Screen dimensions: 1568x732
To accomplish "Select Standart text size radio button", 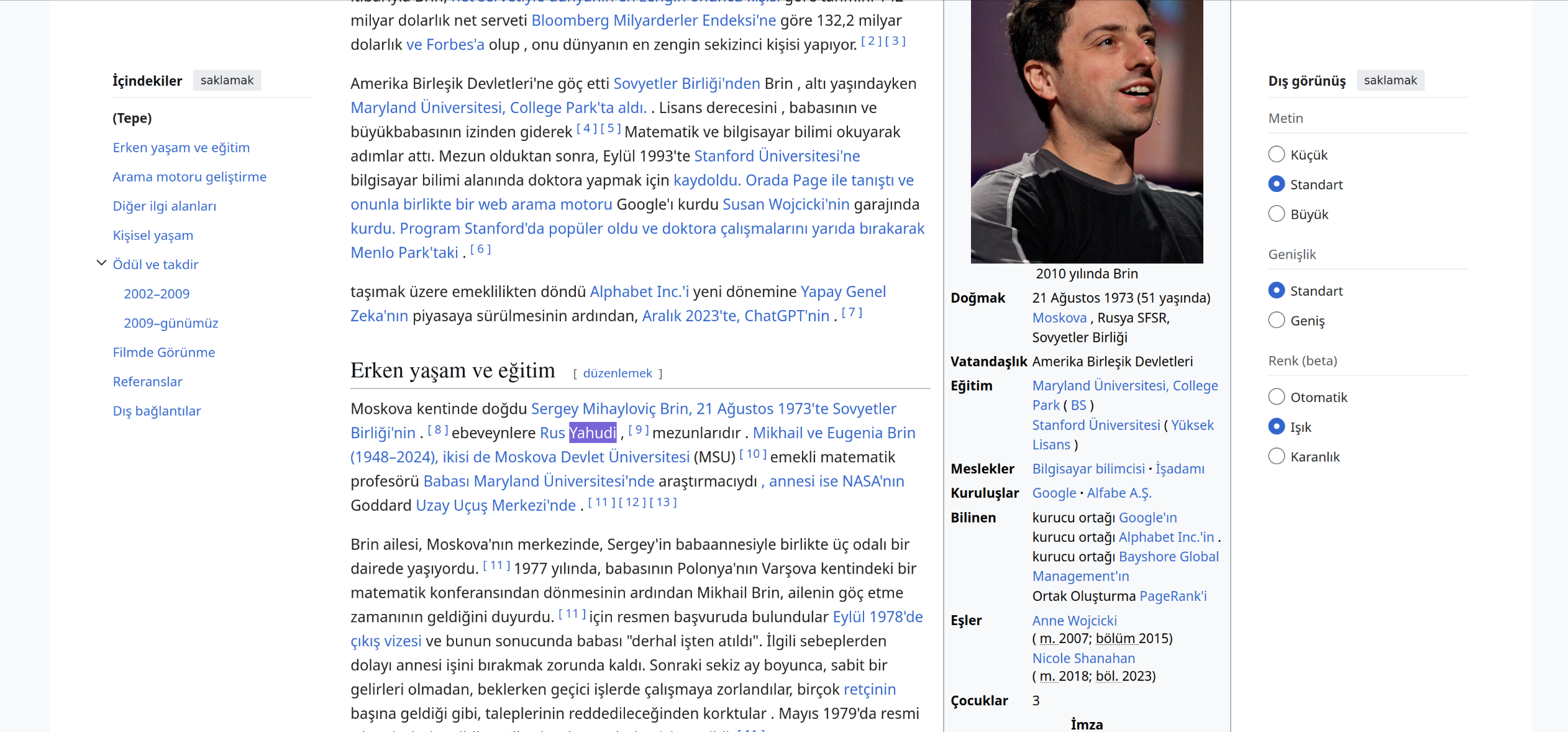I will pyautogui.click(x=1276, y=184).
